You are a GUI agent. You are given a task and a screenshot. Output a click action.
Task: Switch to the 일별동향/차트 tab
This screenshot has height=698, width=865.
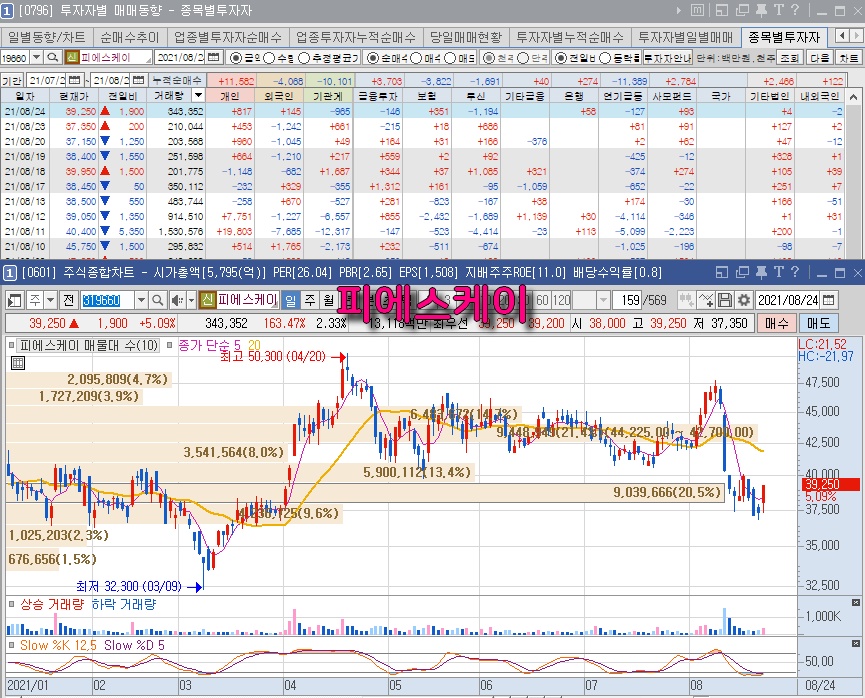click(x=47, y=37)
